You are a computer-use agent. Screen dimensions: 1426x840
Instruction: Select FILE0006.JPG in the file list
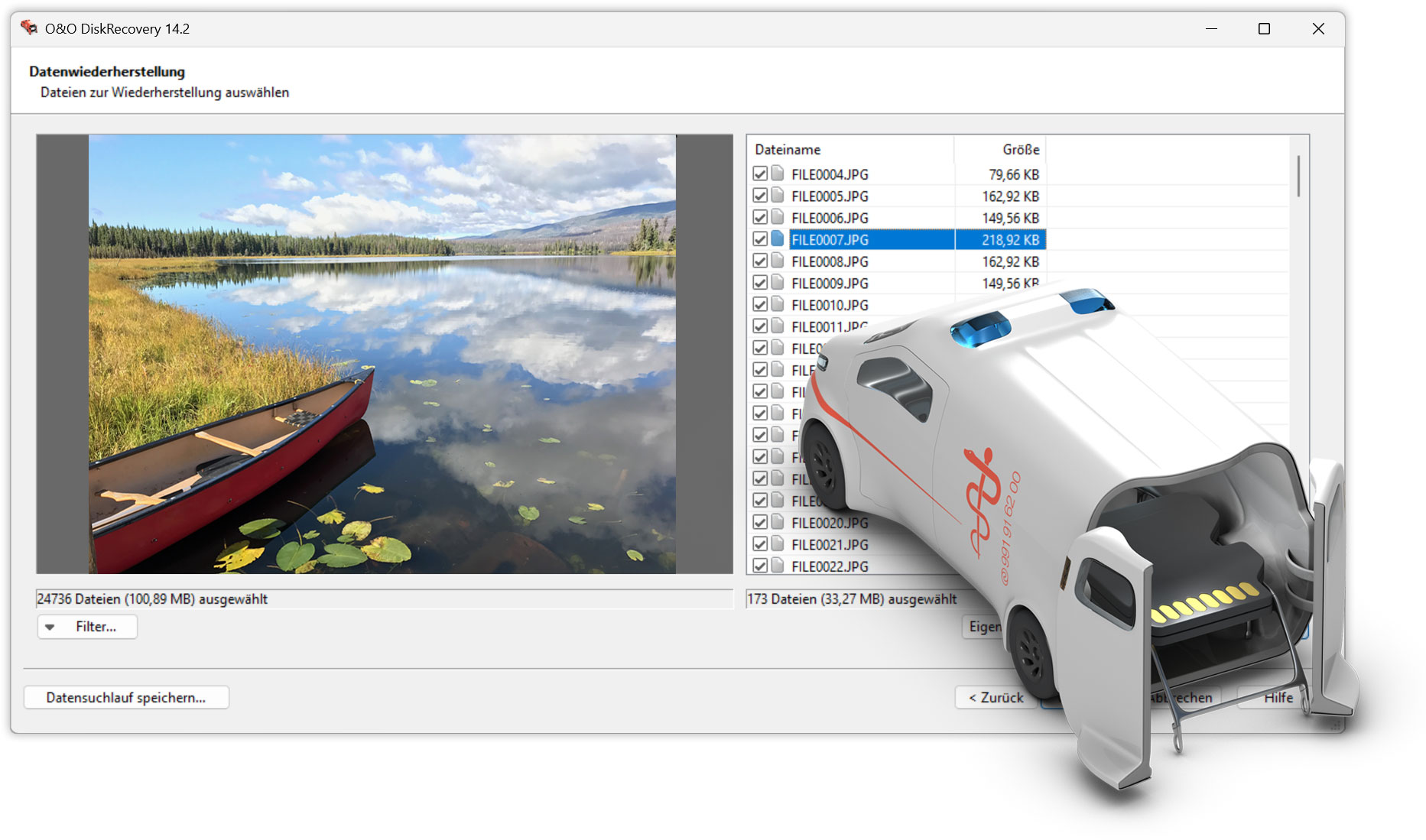coord(830,217)
